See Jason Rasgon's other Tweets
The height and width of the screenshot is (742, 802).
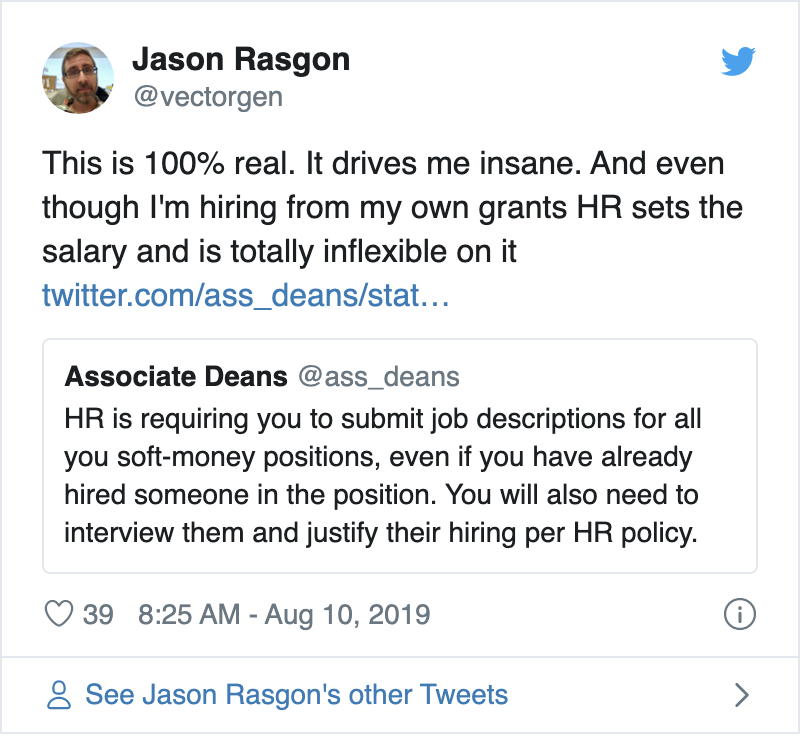pyautogui.click(x=297, y=694)
